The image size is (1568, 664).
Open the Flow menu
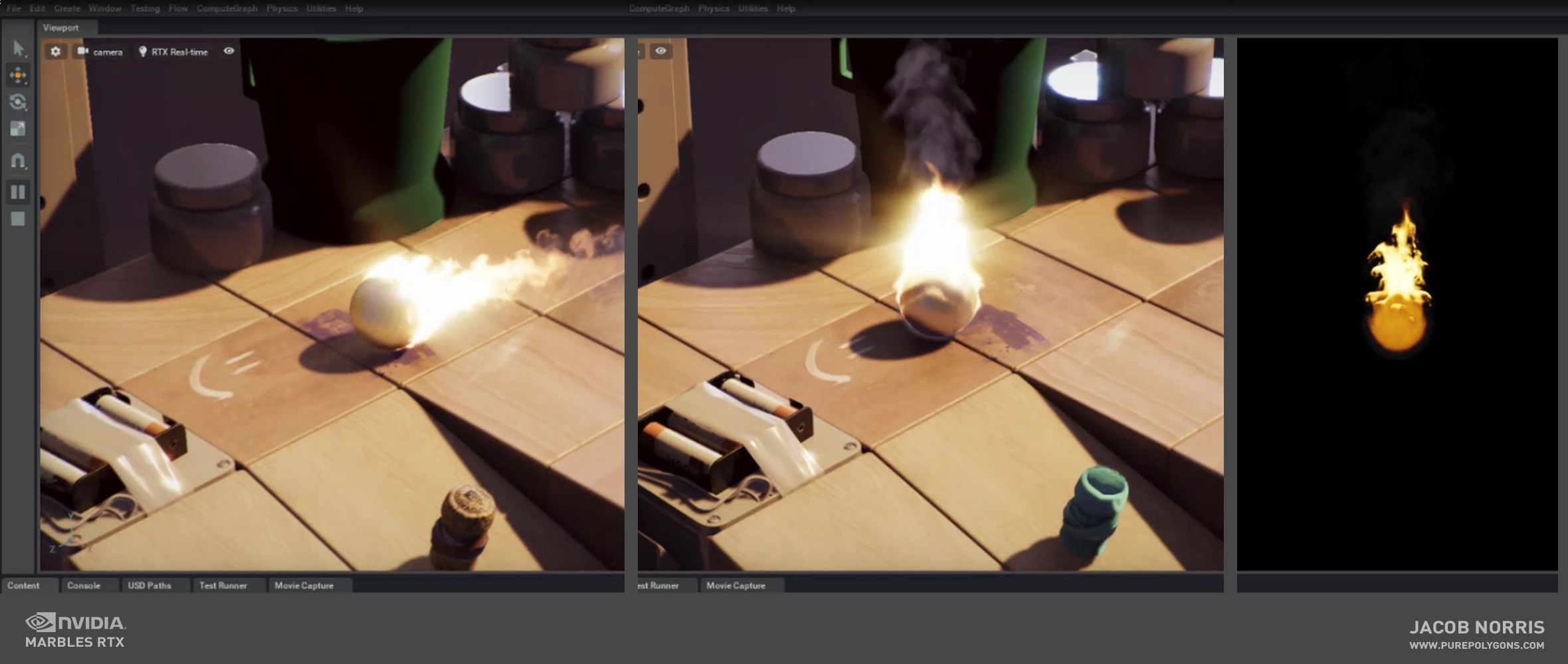coord(177,8)
